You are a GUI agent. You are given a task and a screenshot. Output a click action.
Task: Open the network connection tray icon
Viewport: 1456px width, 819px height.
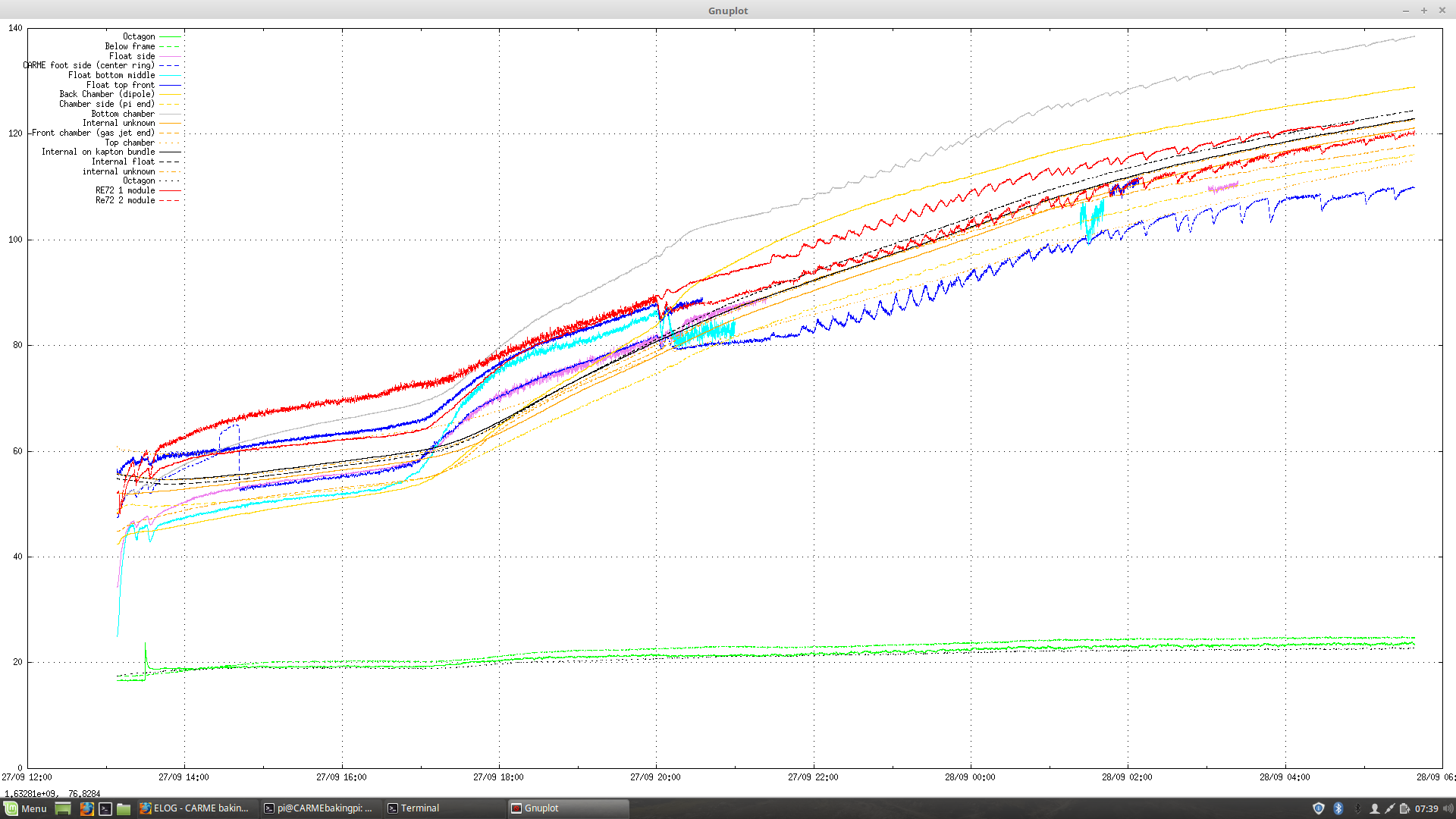point(1389,808)
